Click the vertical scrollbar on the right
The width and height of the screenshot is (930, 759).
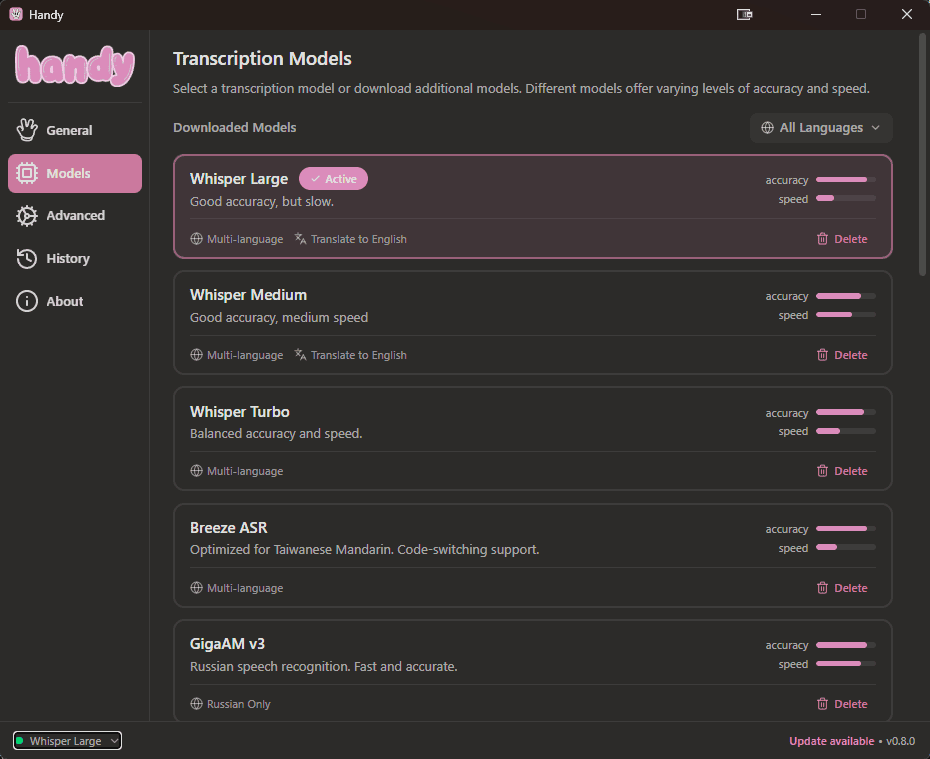922,150
